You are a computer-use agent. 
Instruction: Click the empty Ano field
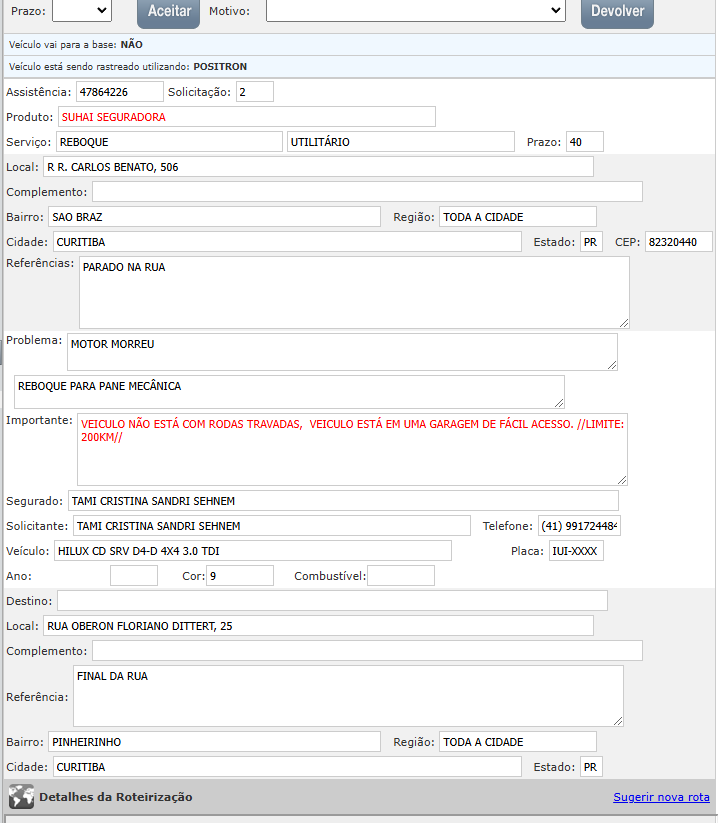tap(134, 576)
